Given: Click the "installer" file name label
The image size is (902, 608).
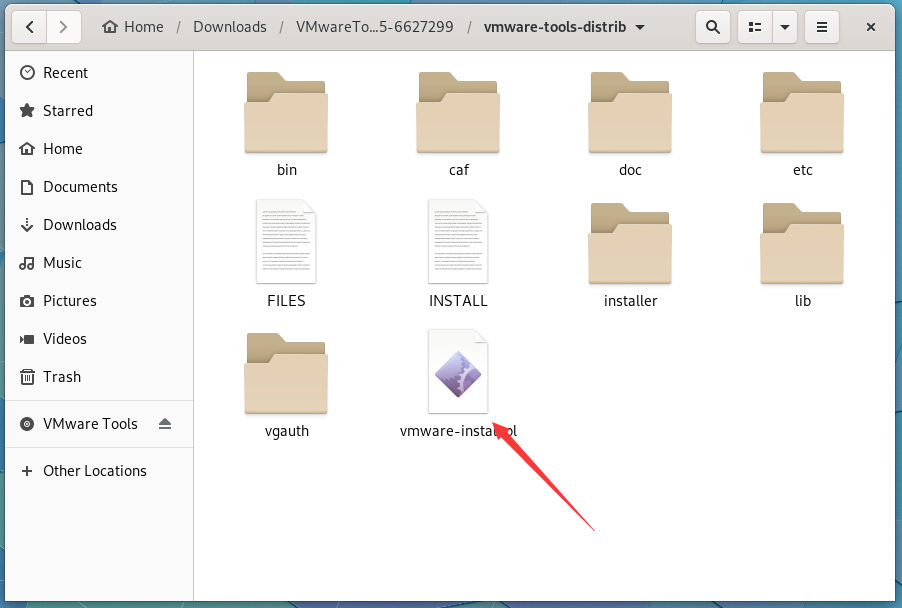Looking at the screenshot, I should (630, 301).
